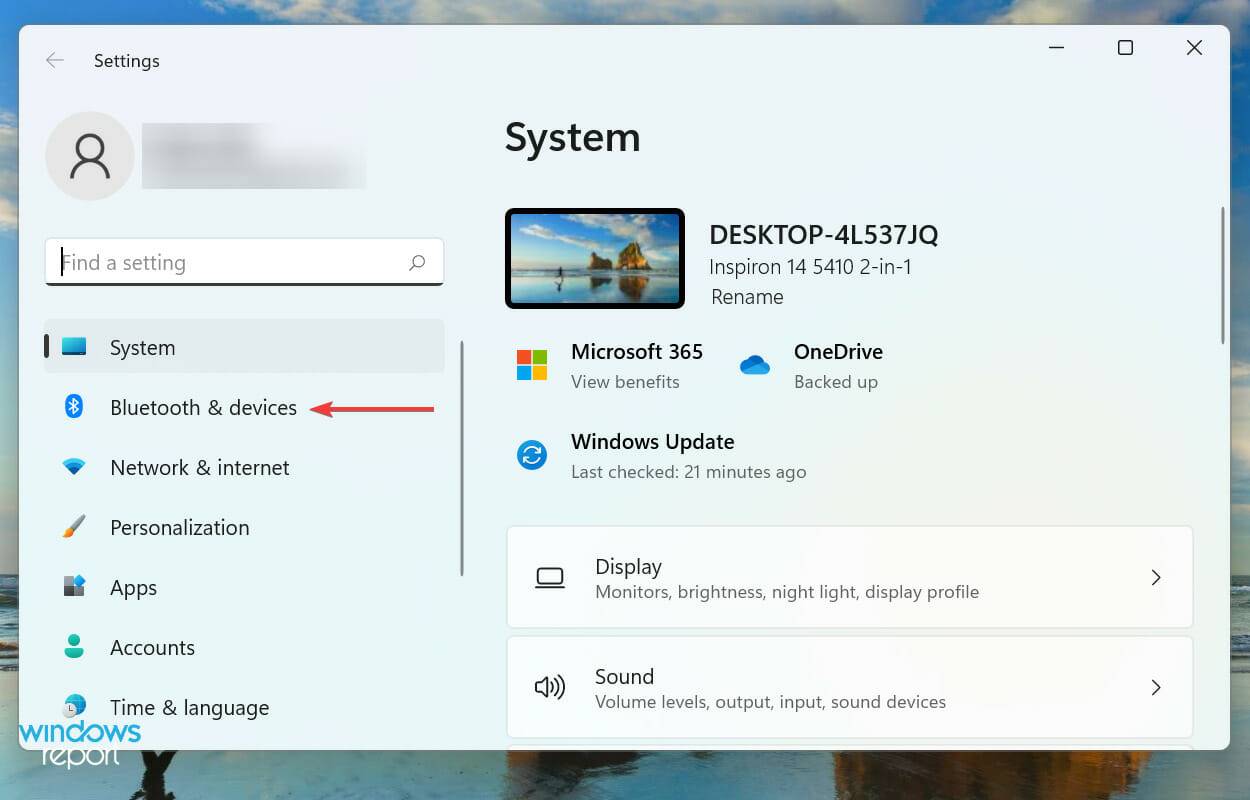Open the Settings page header
This screenshot has height=800, width=1250.
[x=126, y=61]
